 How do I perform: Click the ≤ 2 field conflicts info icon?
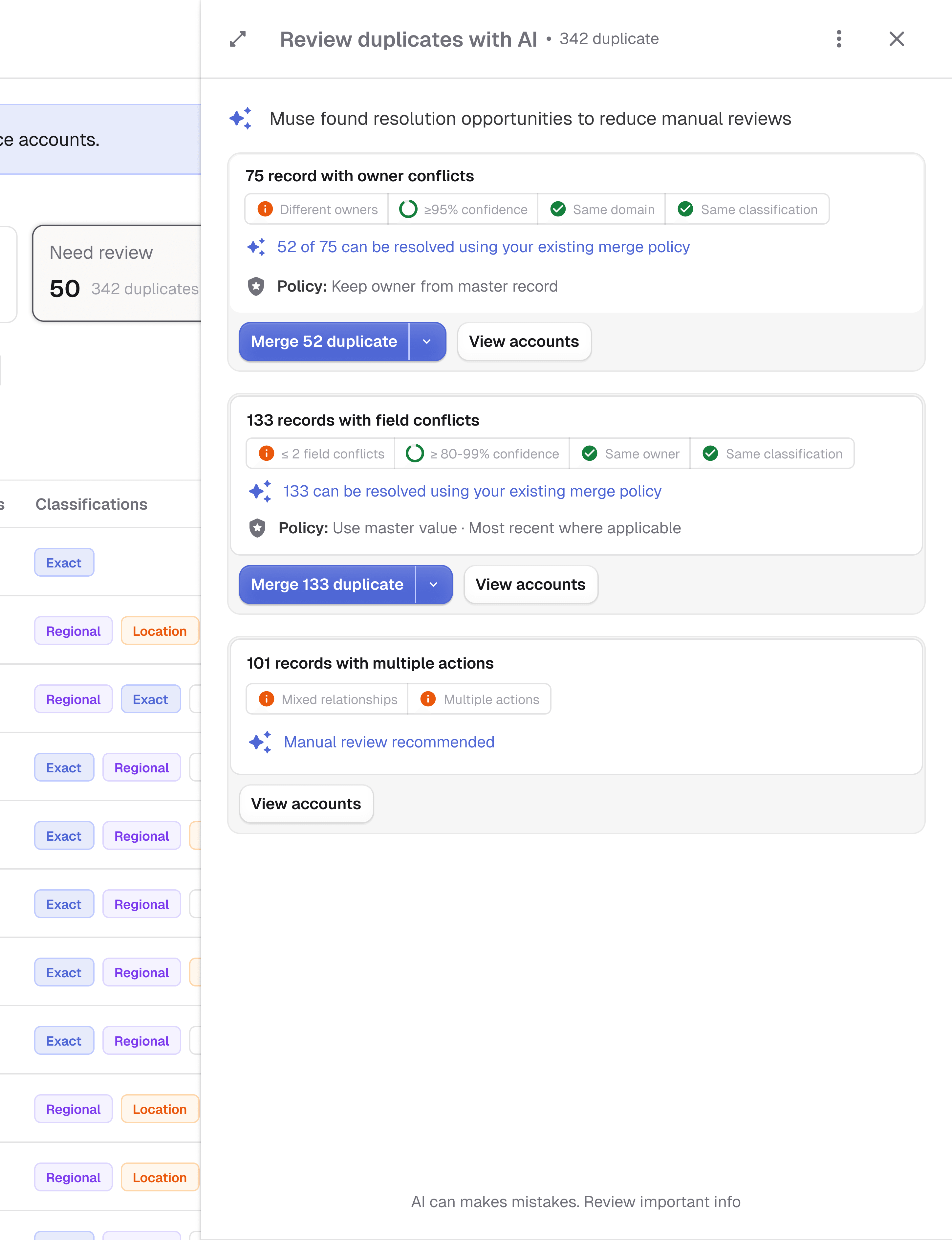pos(266,454)
